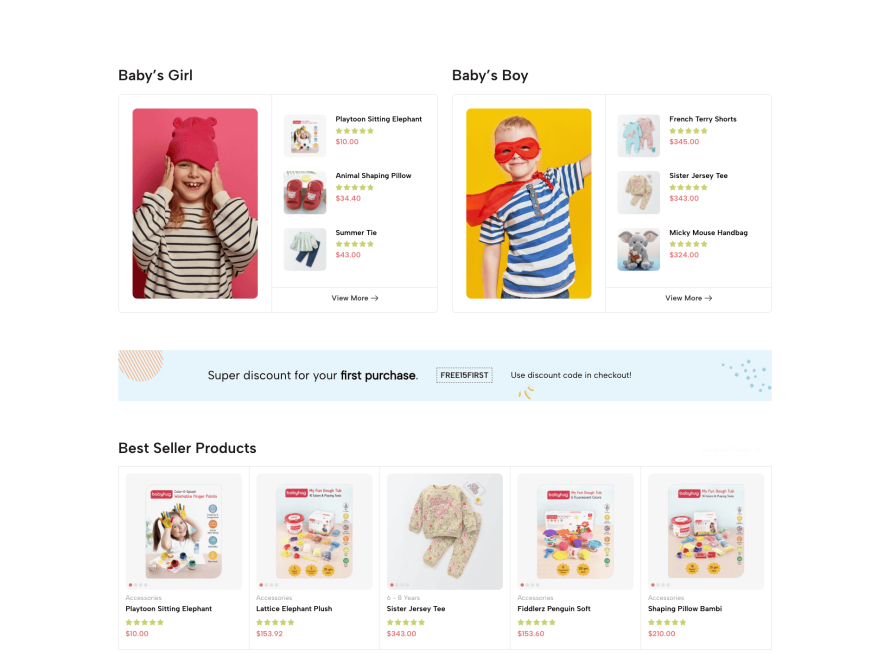Click Accessories category above Fiddlerz Penguin Soft
The image size is (890, 664).
coord(535,598)
